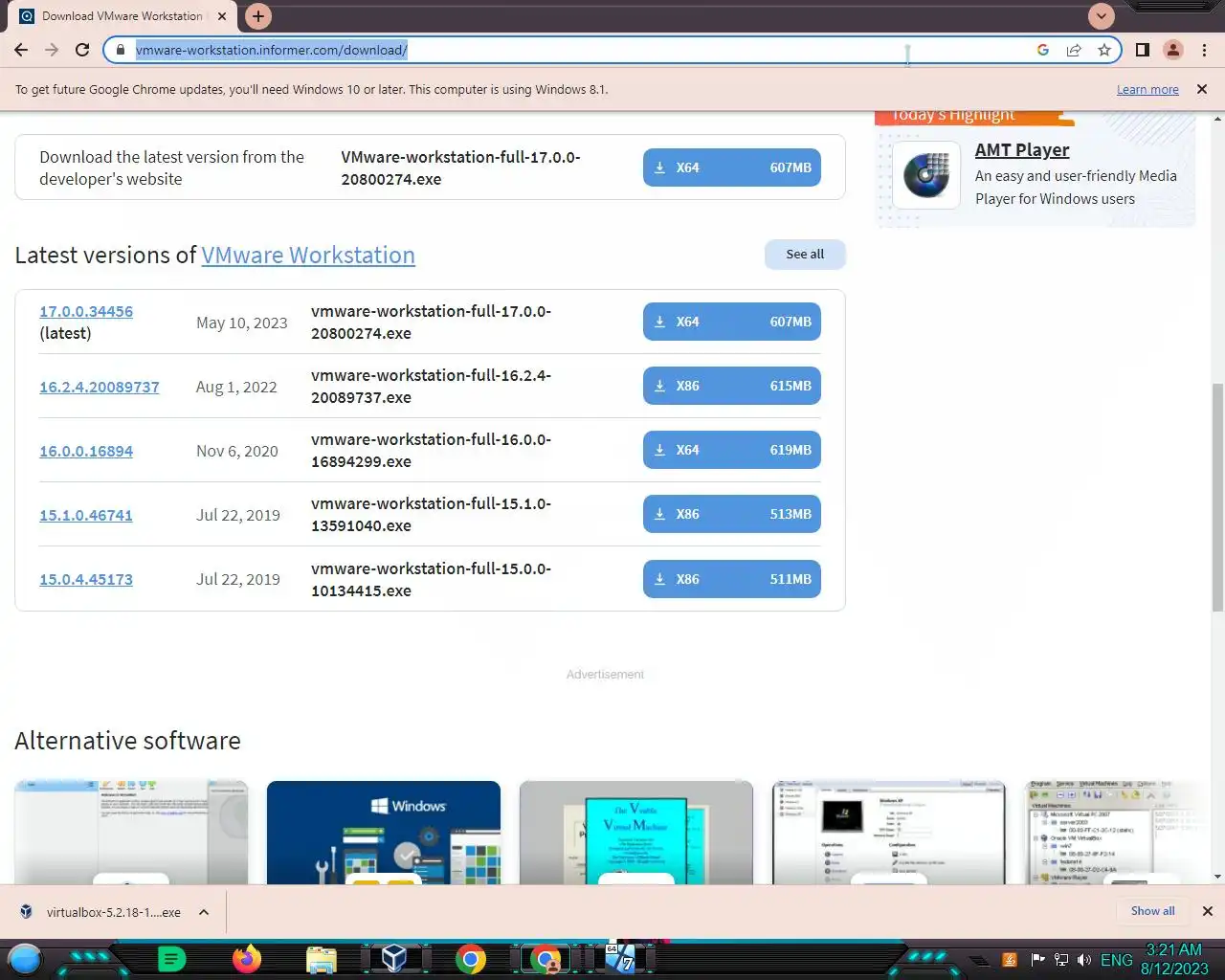1225x980 pixels.
Task: Open version 15.0.4.45173 link
Action: pyautogui.click(x=86, y=579)
